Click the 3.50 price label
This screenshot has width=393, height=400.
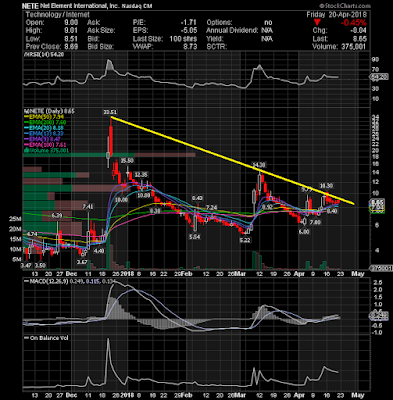pos(40,265)
